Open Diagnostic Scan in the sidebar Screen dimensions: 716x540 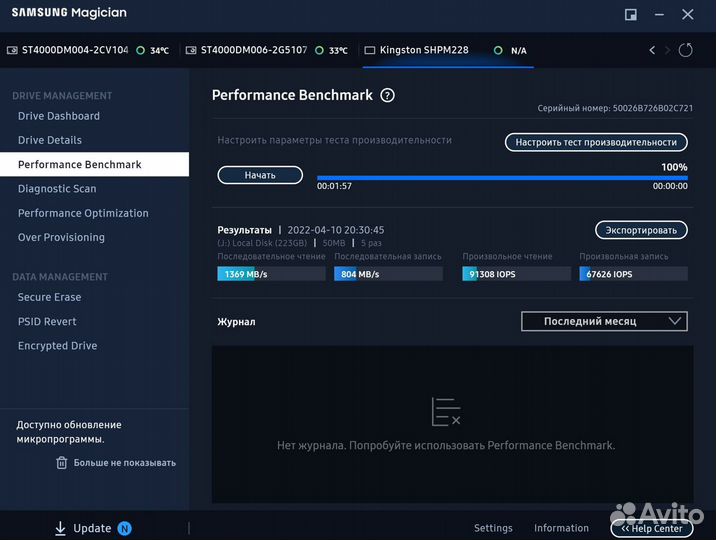(x=57, y=189)
